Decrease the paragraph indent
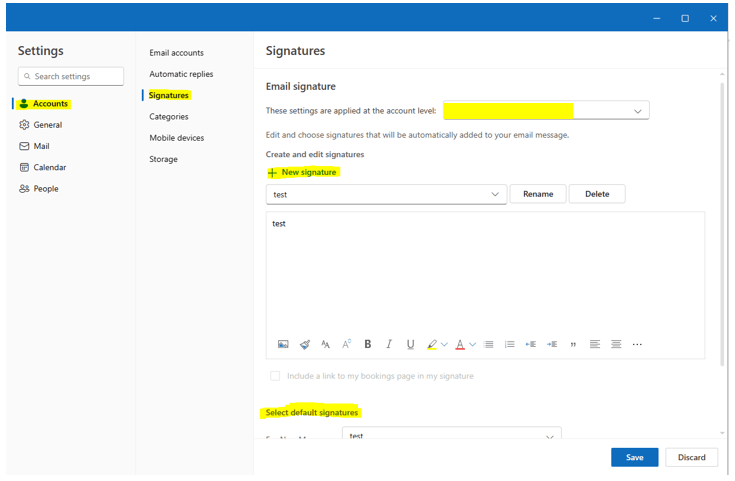This screenshot has width=735, height=481. click(x=531, y=345)
